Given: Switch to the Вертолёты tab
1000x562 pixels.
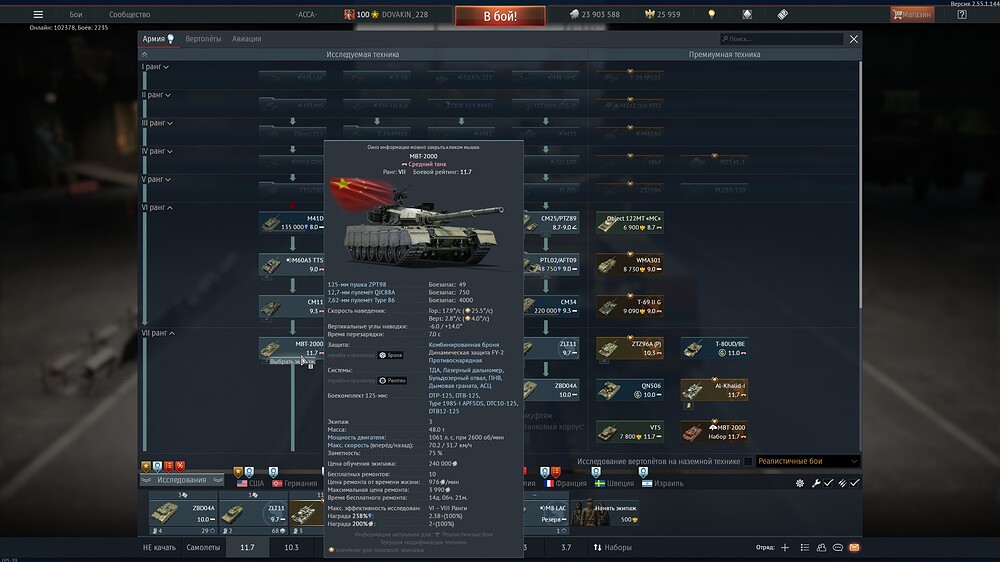Looking at the screenshot, I should click(203, 39).
